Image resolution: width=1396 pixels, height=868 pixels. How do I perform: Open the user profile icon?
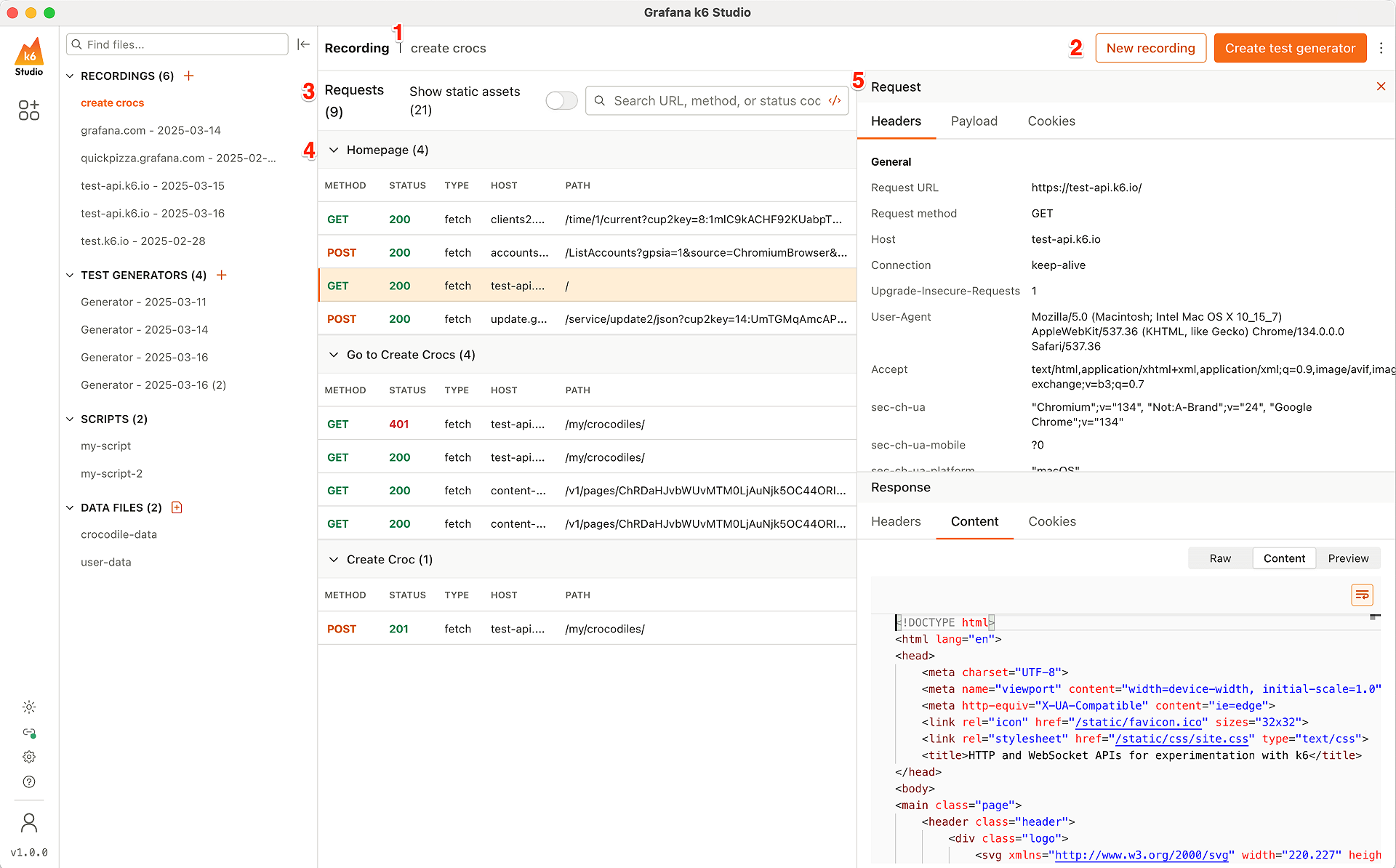29,822
